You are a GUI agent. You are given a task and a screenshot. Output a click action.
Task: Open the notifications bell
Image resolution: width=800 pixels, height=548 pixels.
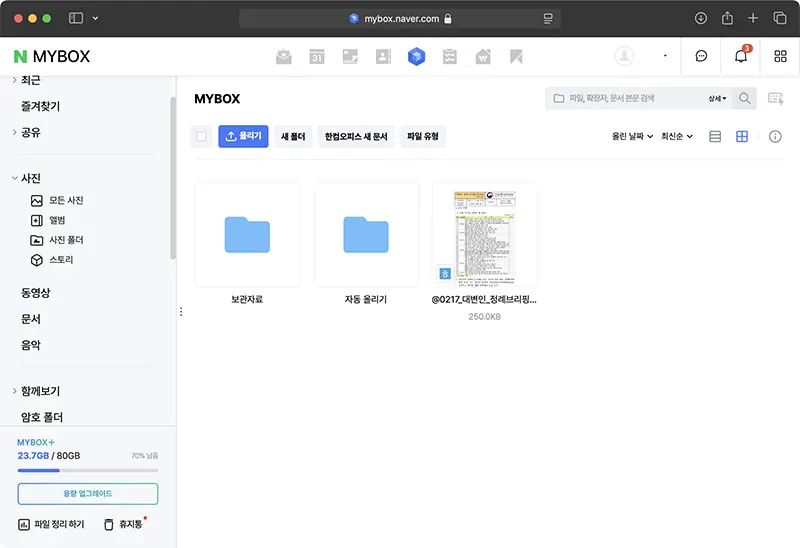coord(741,56)
